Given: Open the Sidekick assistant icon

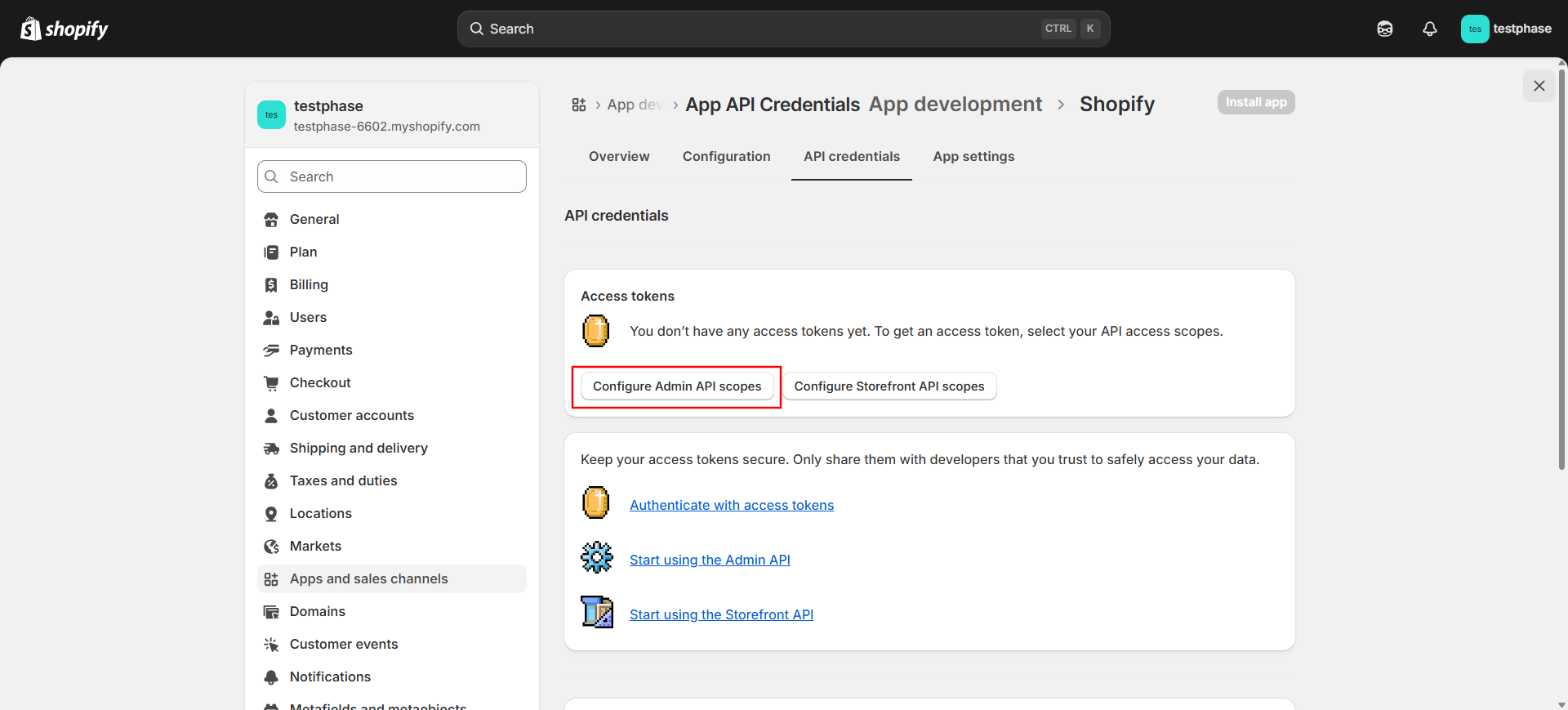Looking at the screenshot, I should (1385, 29).
